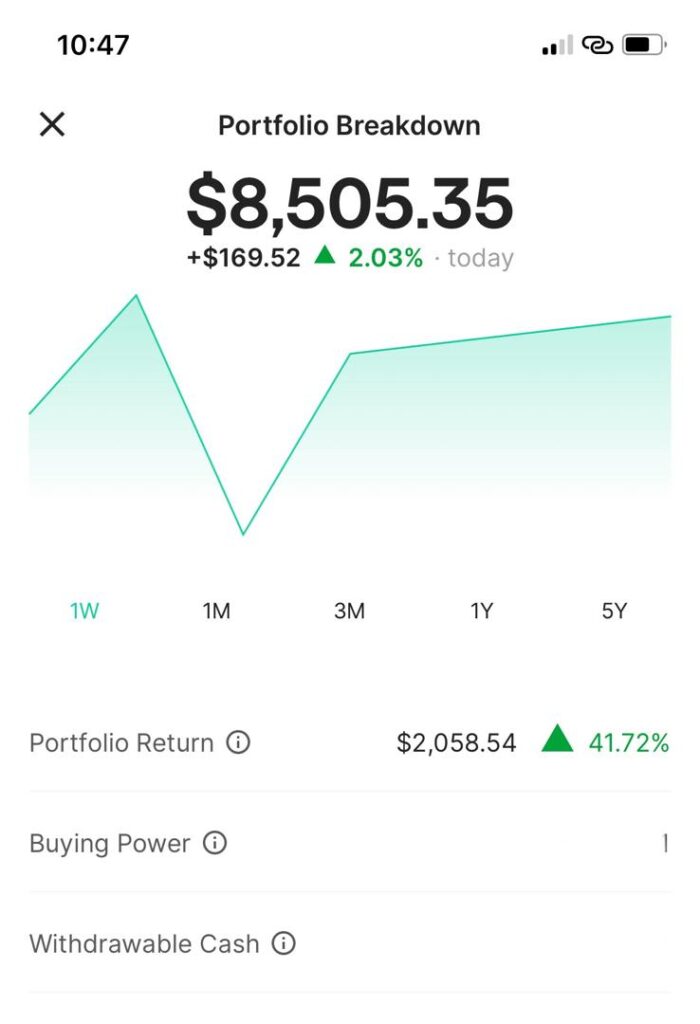Image resolution: width=700 pixels, height=1024 pixels.
Task: Close the Portfolio Breakdown screen
Action: [52, 125]
